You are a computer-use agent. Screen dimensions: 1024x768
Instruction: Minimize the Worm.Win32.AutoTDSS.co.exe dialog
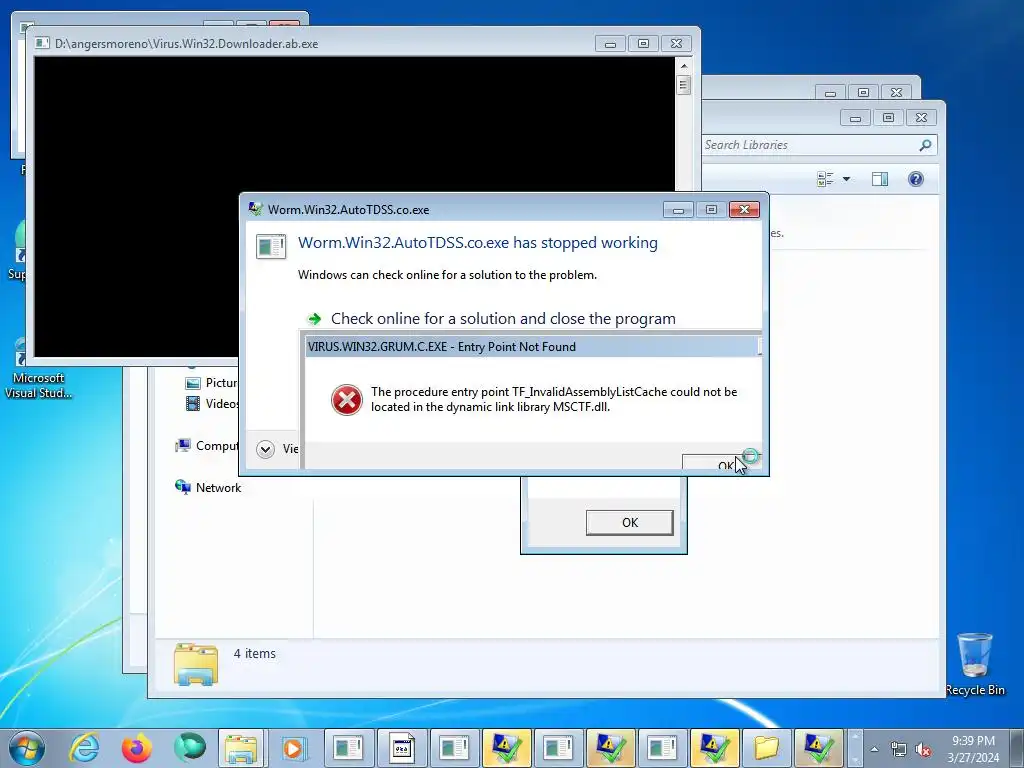[678, 210]
